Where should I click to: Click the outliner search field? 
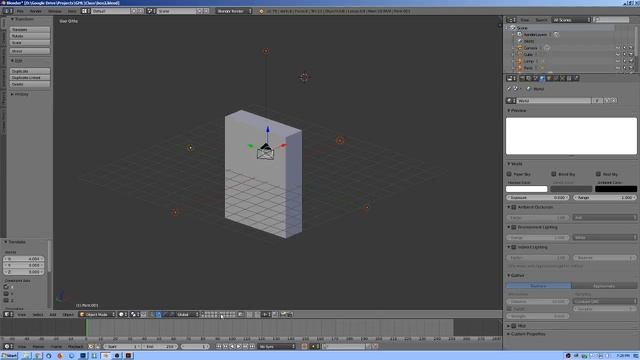[x=611, y=20]
